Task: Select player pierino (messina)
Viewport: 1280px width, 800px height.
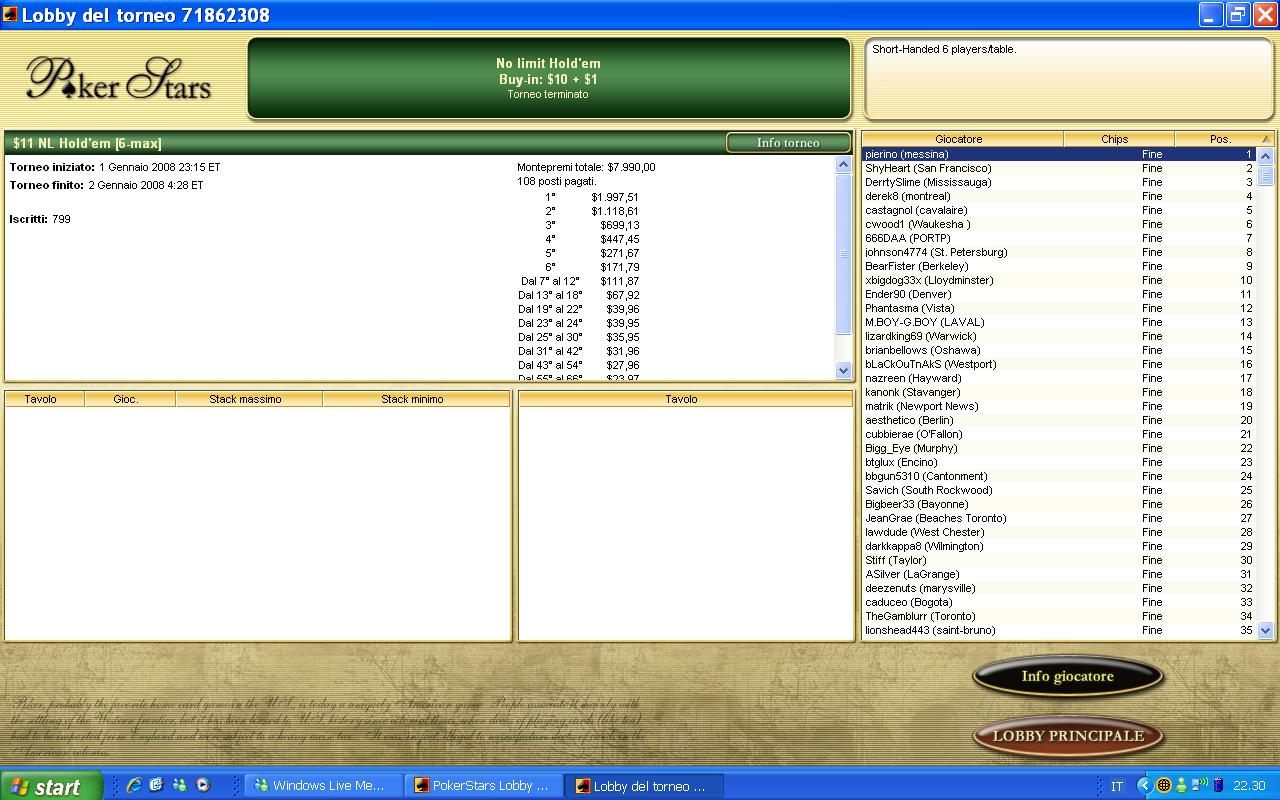Action: coord(1059,155)
